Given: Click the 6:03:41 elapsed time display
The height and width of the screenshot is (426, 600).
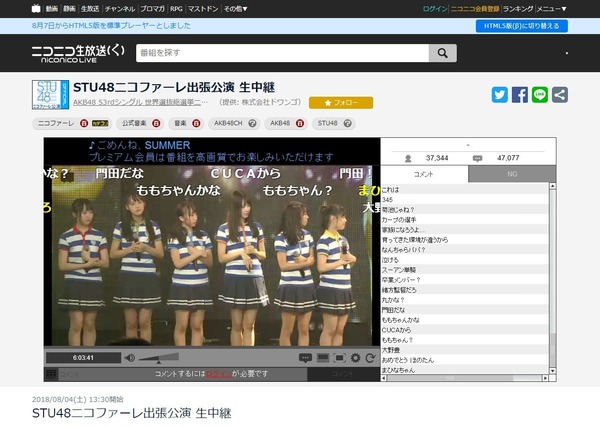Looking at the screenshot, I should point(83,357).
